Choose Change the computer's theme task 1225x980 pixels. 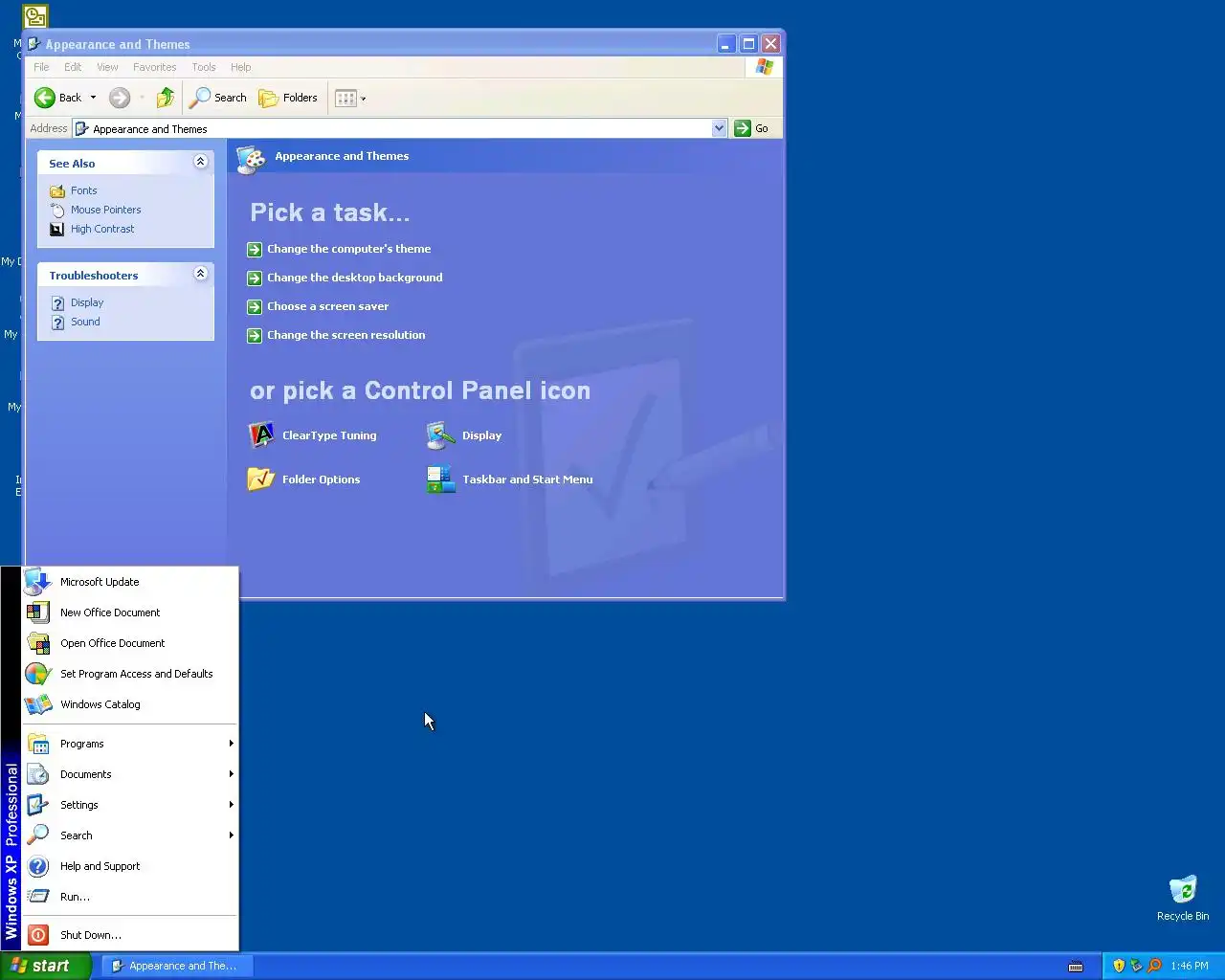point(339,249)
